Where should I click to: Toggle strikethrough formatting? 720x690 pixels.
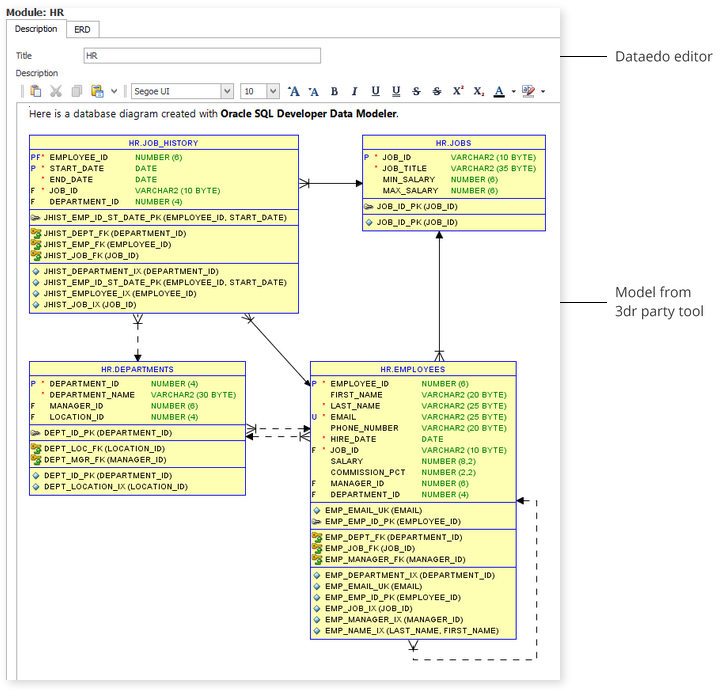pos(416,91)
